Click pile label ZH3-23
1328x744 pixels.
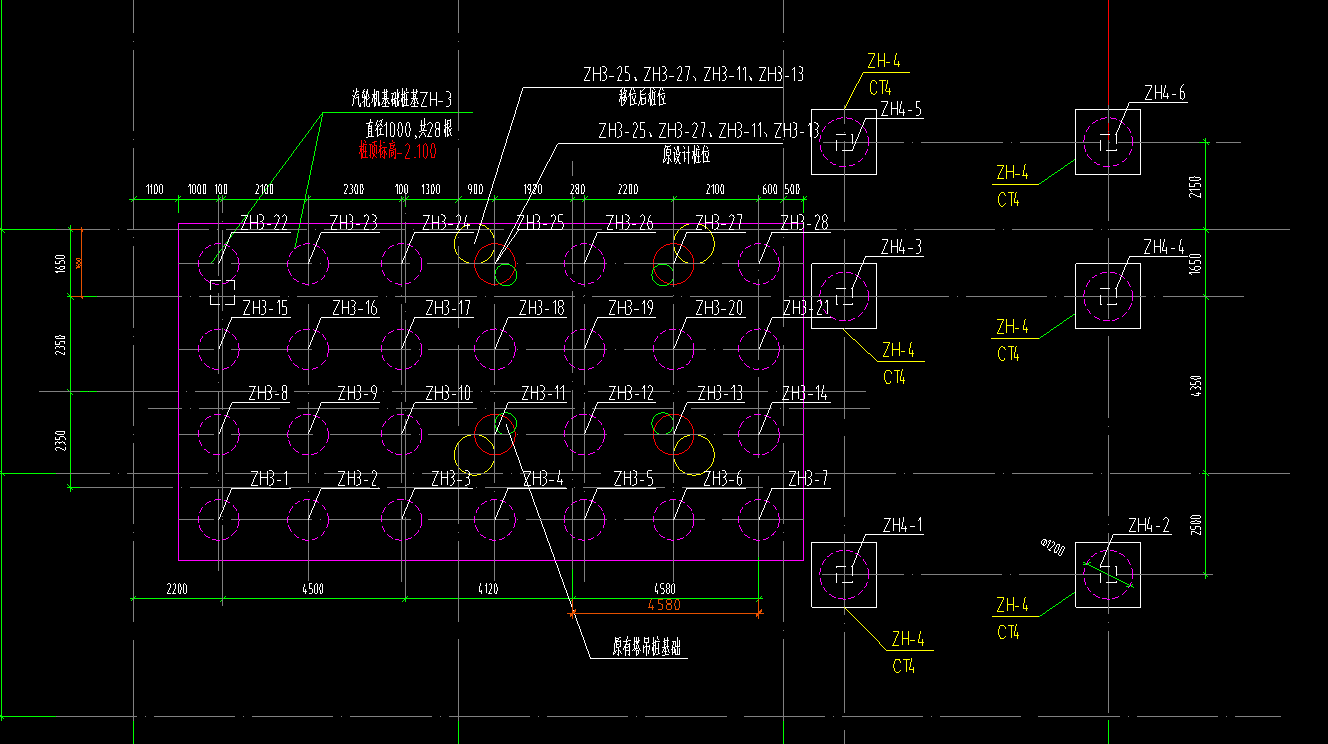coord(355,223)
